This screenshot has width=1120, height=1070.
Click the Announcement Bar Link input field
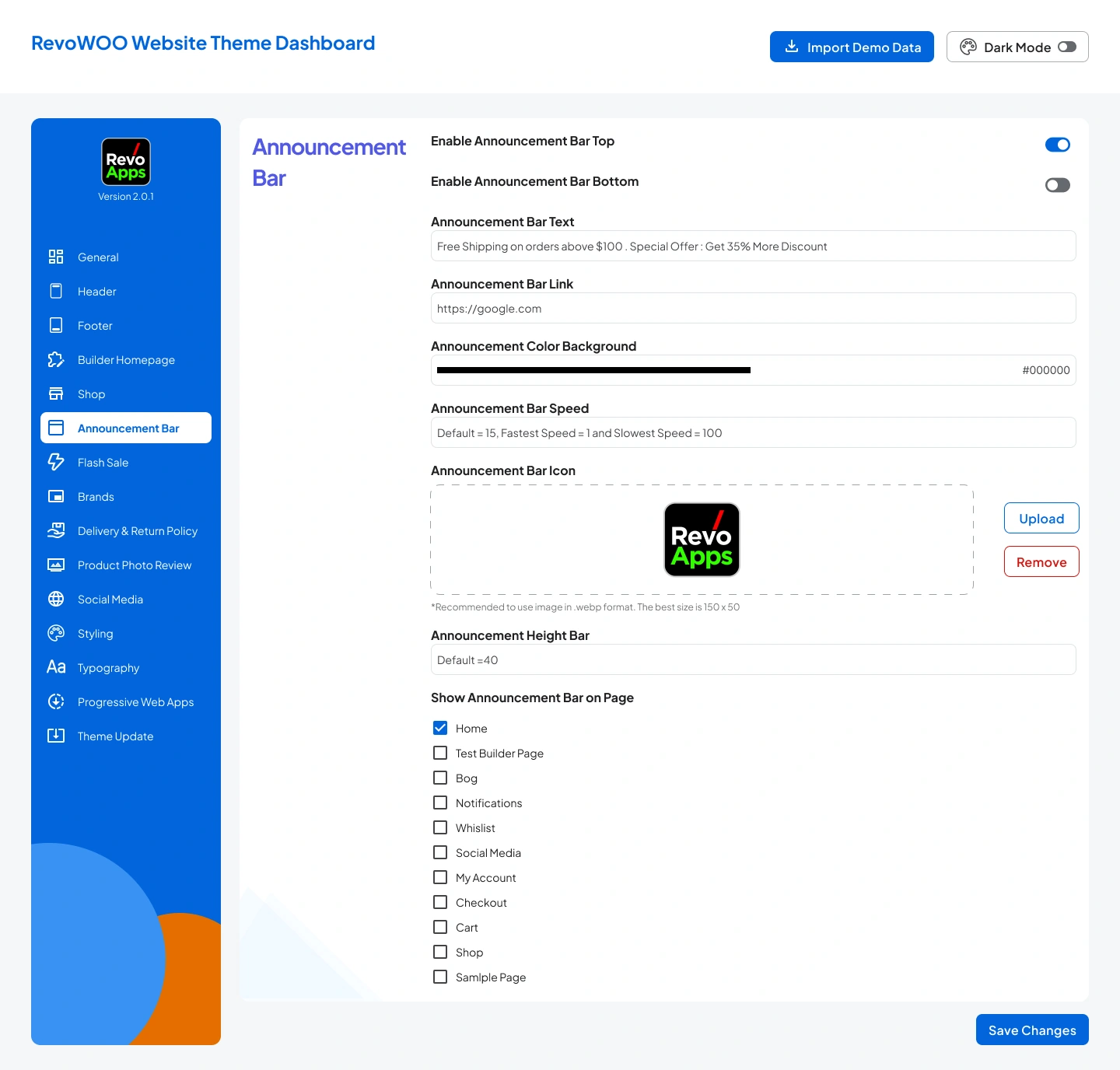pyautogui.click(x=754, y=308)
